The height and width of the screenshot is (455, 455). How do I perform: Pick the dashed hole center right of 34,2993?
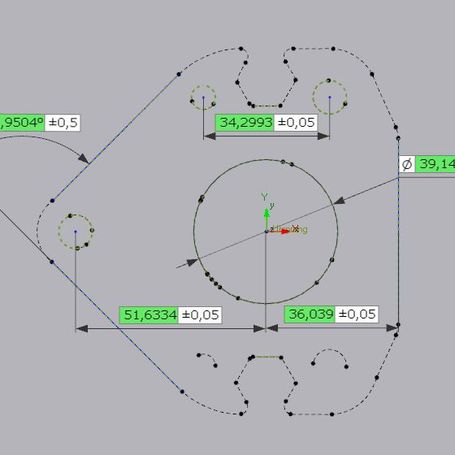tap(330, 97)
